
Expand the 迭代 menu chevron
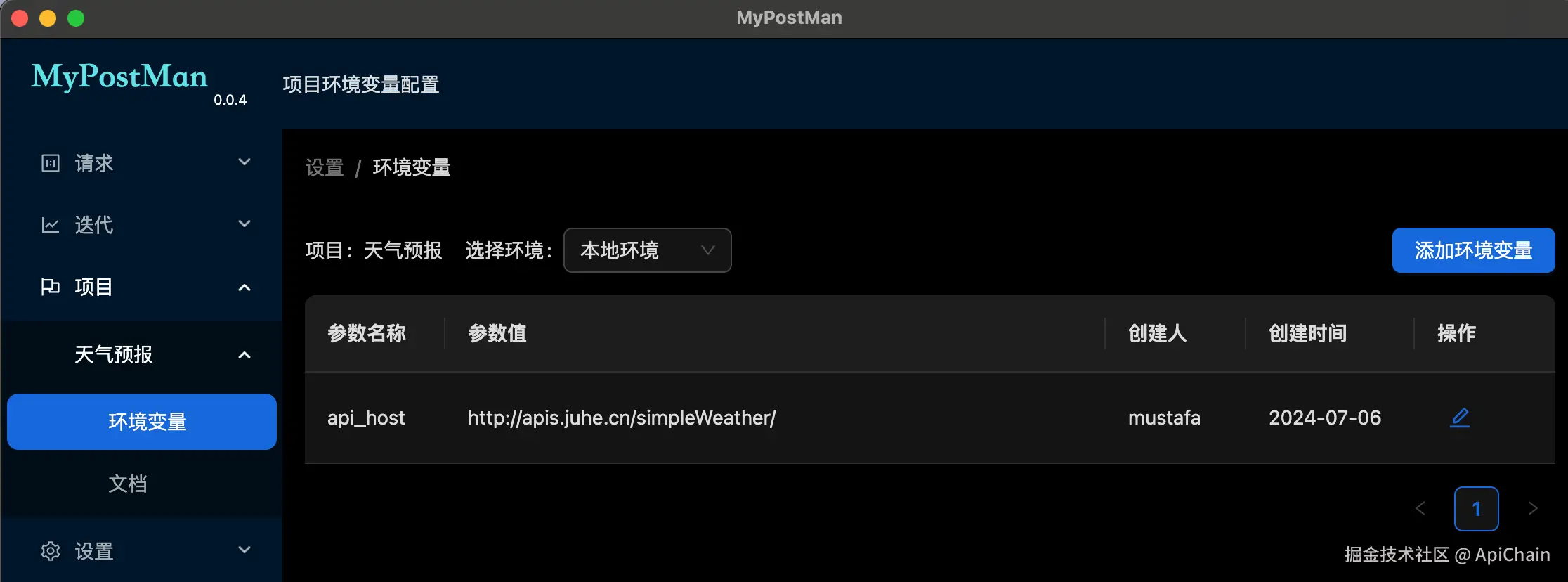(x=244, y=224)
